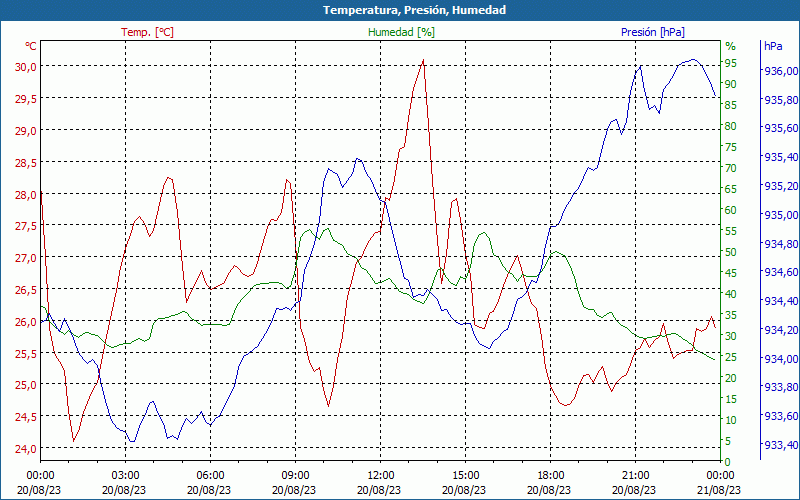This screenshot has width=800, height=500.
Task: Click the '934,40' pressure axis value
Action: click(x=781, y=302)
